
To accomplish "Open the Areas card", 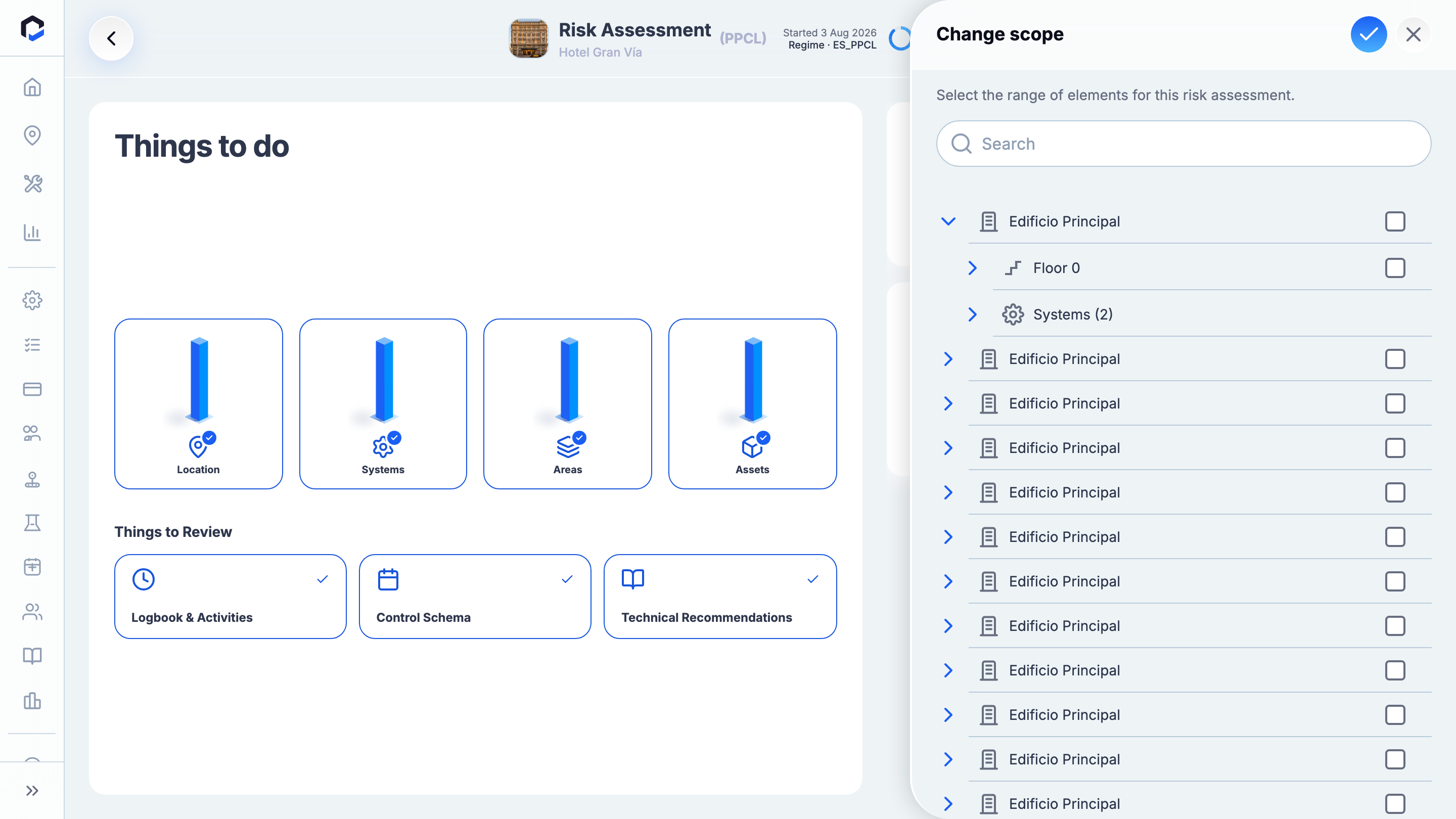I will pyautogui.click(x=567, y=403).
